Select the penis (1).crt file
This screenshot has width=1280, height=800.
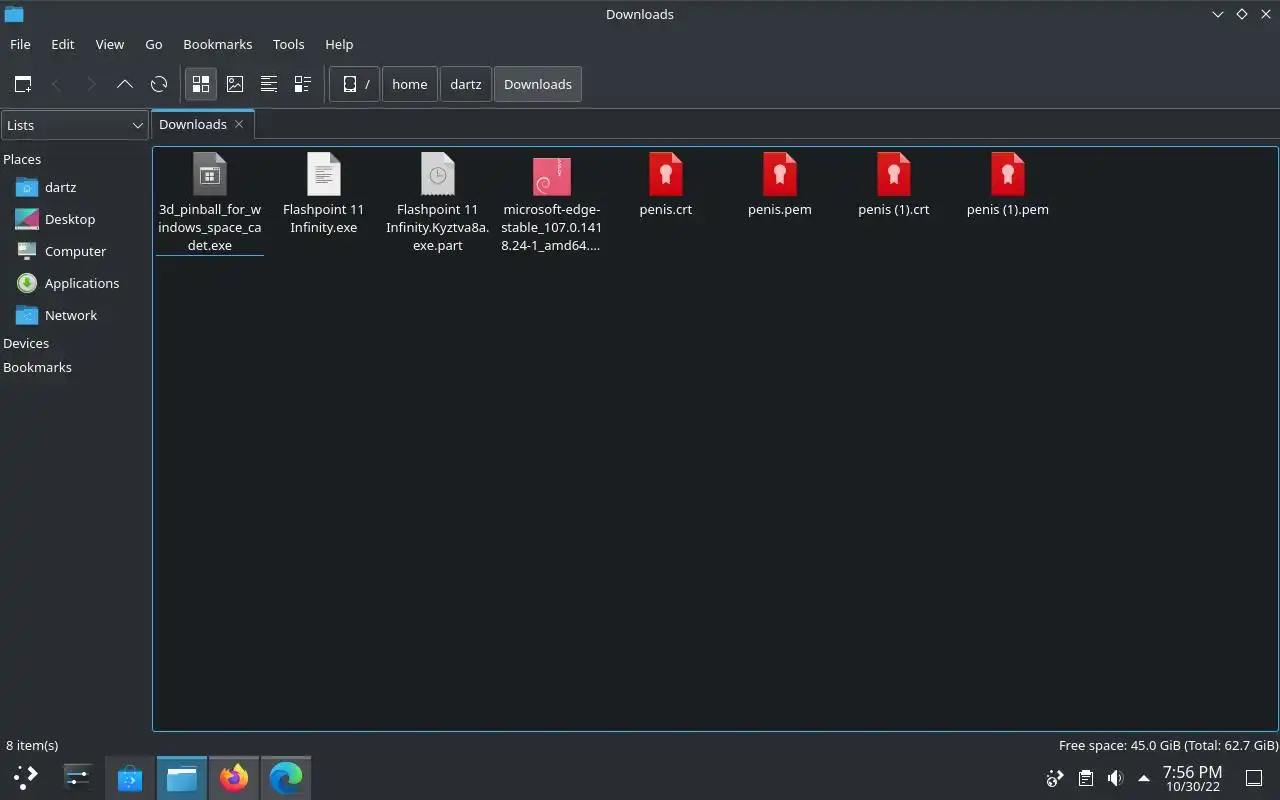(894, 186)
